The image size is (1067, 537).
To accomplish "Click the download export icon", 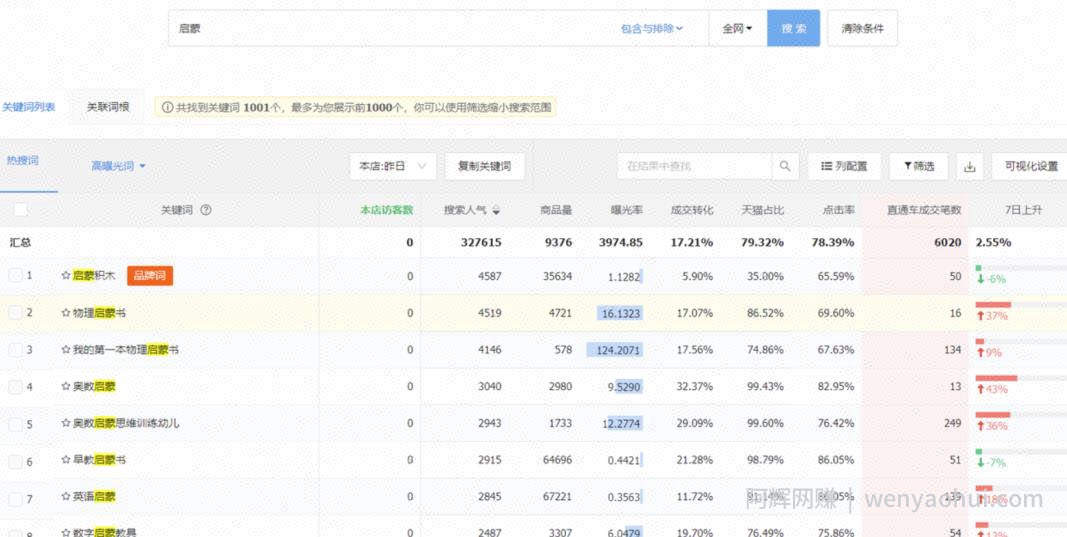I will click(x=970, y=167).
